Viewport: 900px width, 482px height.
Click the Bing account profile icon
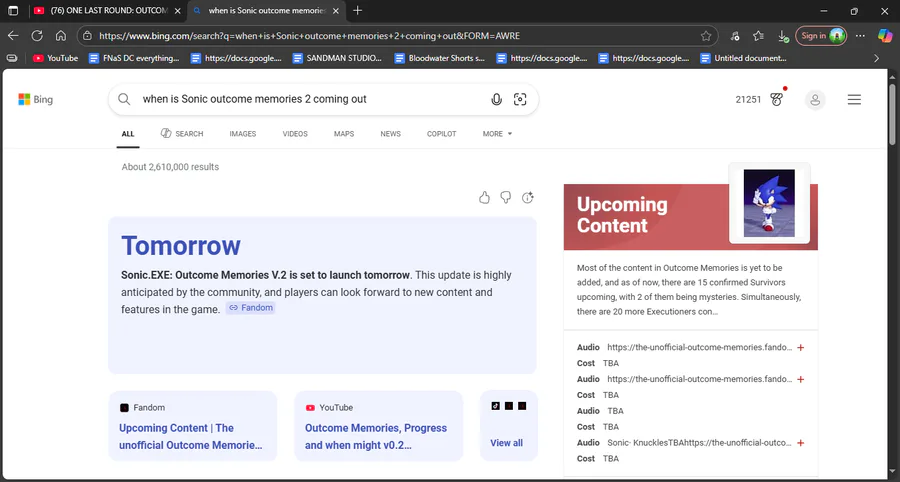click(816, 99)
